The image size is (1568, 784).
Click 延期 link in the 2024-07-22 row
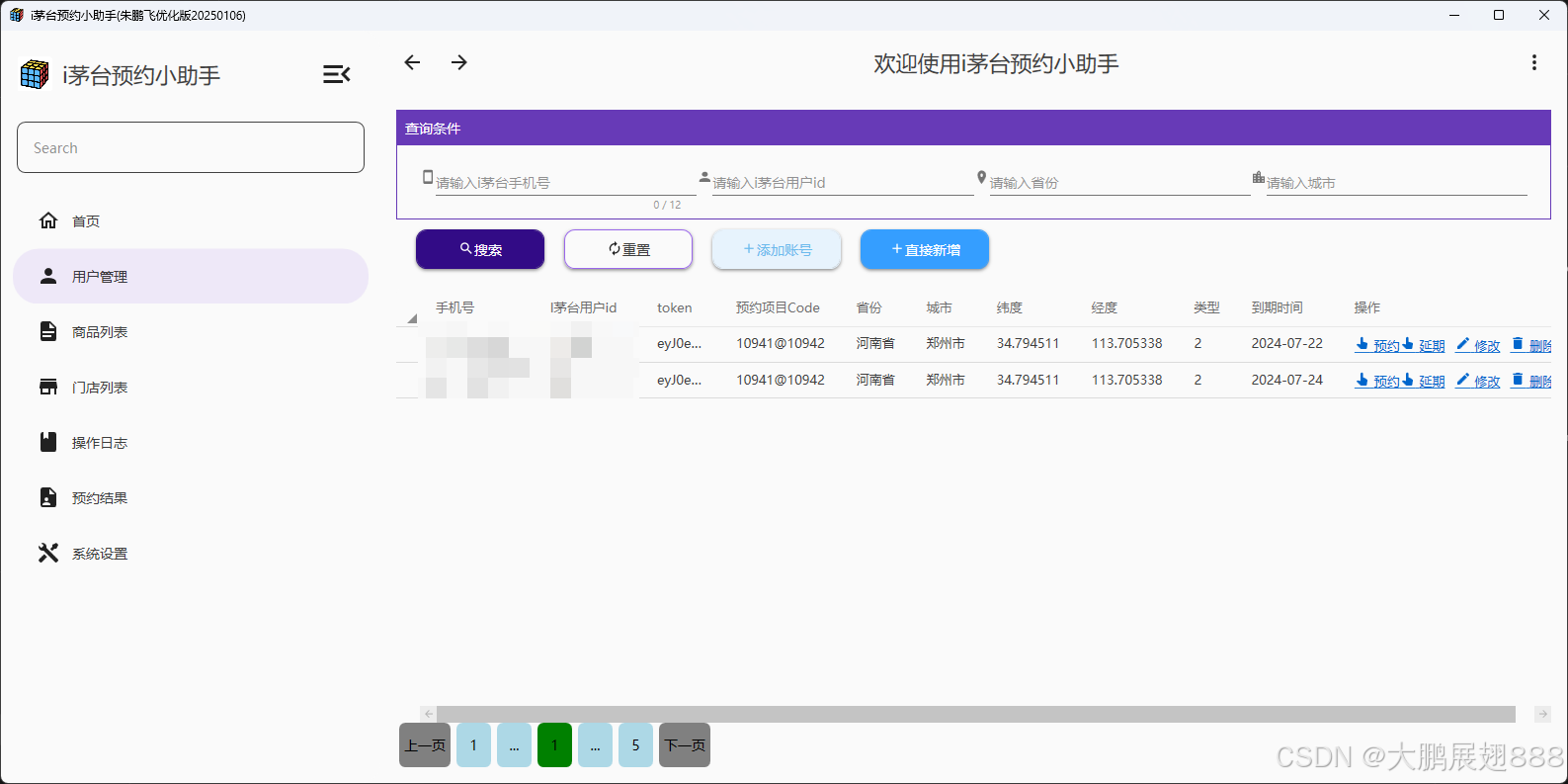click(x=1424, y=345)
